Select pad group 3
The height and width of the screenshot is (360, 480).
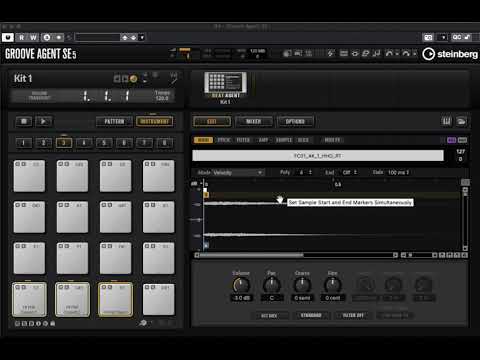click(64, 143)
